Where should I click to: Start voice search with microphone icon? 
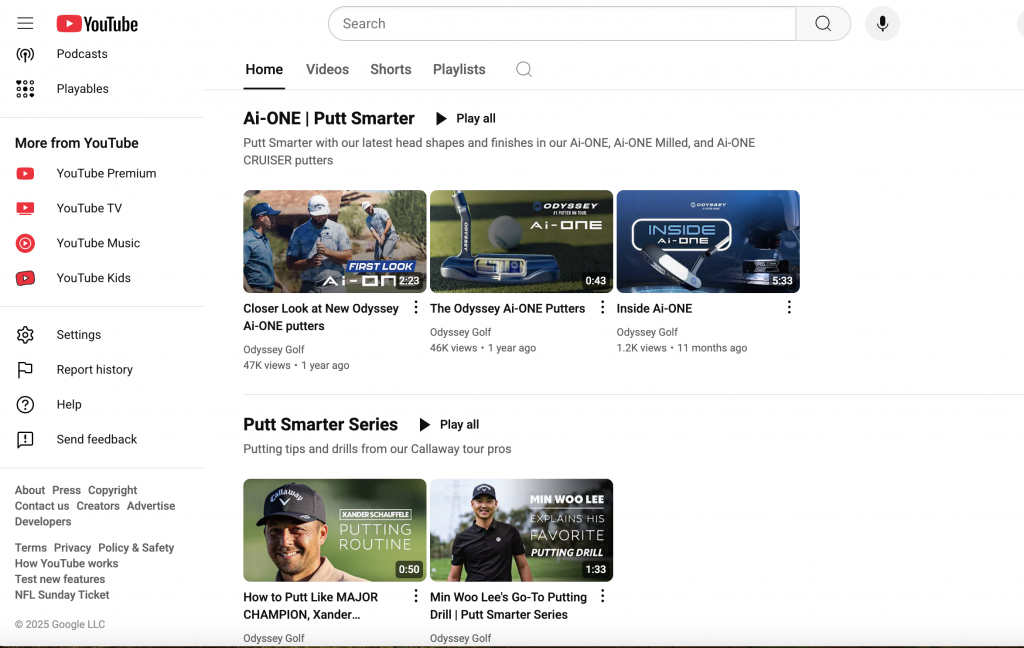pos(882,24)
